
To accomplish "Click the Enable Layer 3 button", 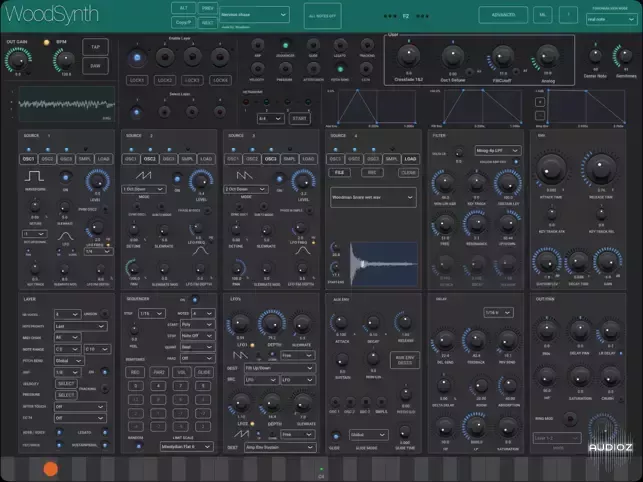I will coord(192,57).
